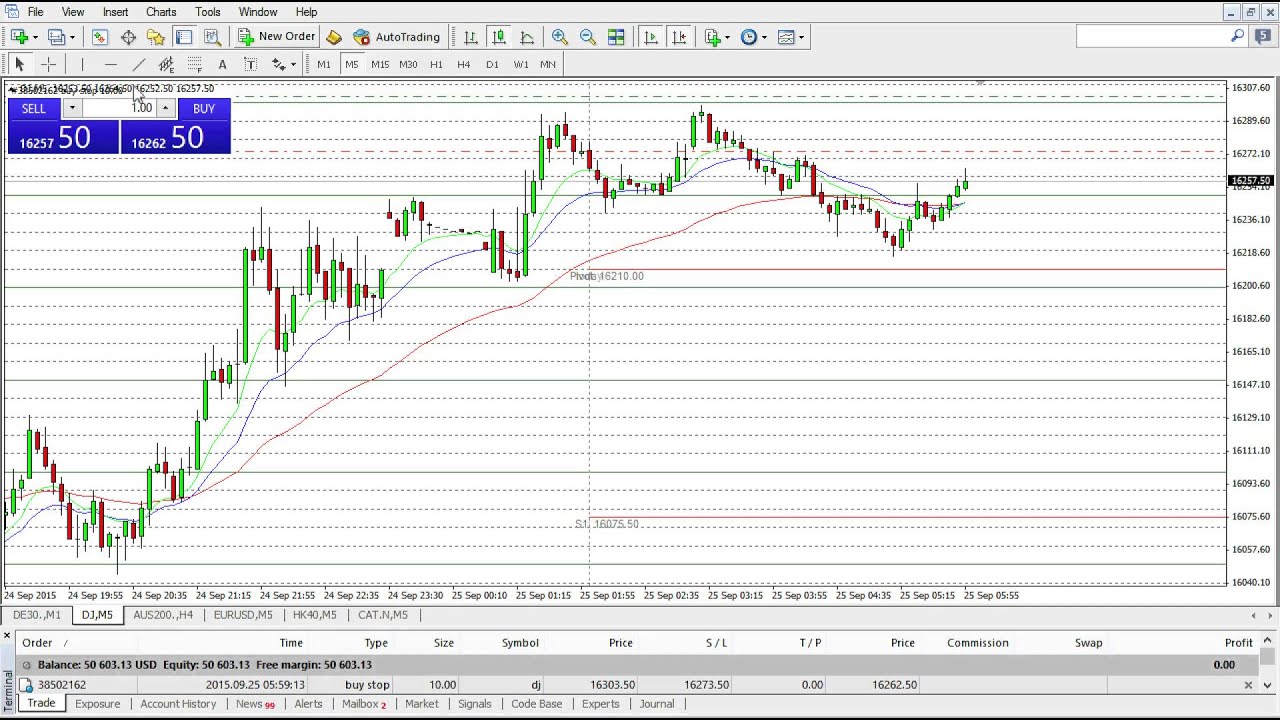Screen dimensions: 1280x720
Task: Select the trendline drawing tool
Action: coord(138,64)
